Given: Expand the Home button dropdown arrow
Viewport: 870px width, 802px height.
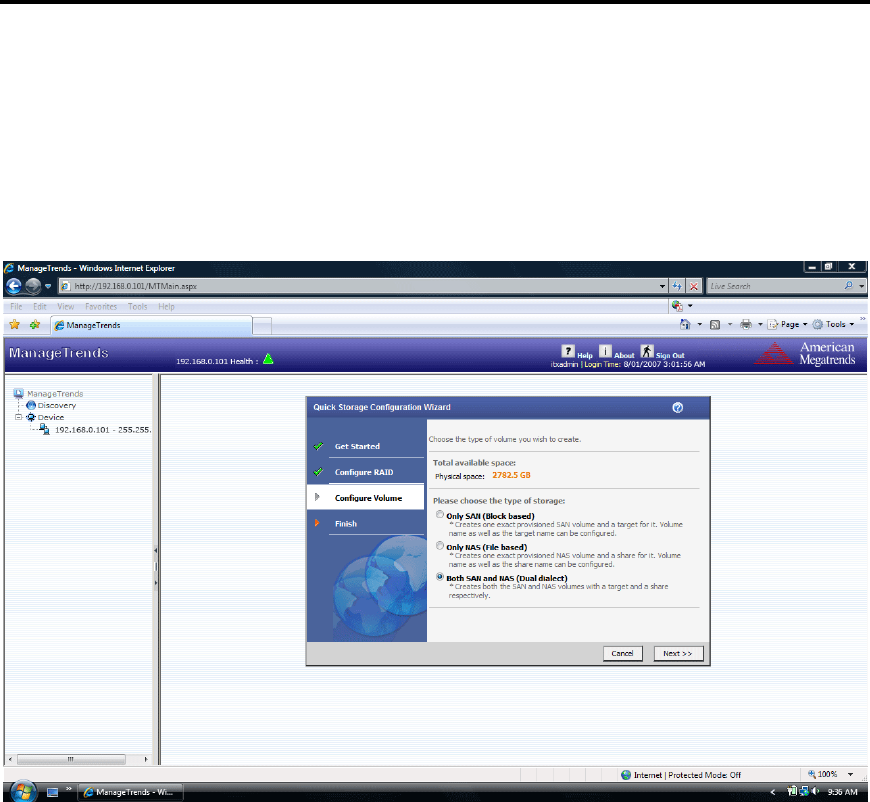Looking at the screenshot, I should click(x=699, y=325).
